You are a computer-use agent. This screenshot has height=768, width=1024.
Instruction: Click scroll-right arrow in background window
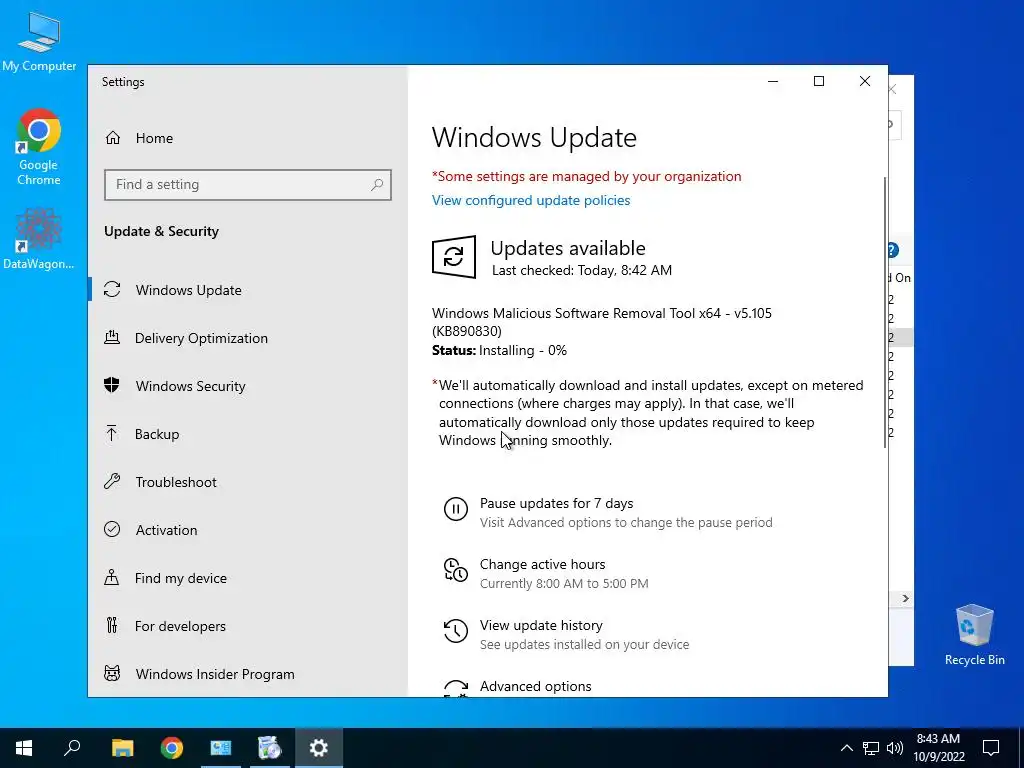coord(905,599)
